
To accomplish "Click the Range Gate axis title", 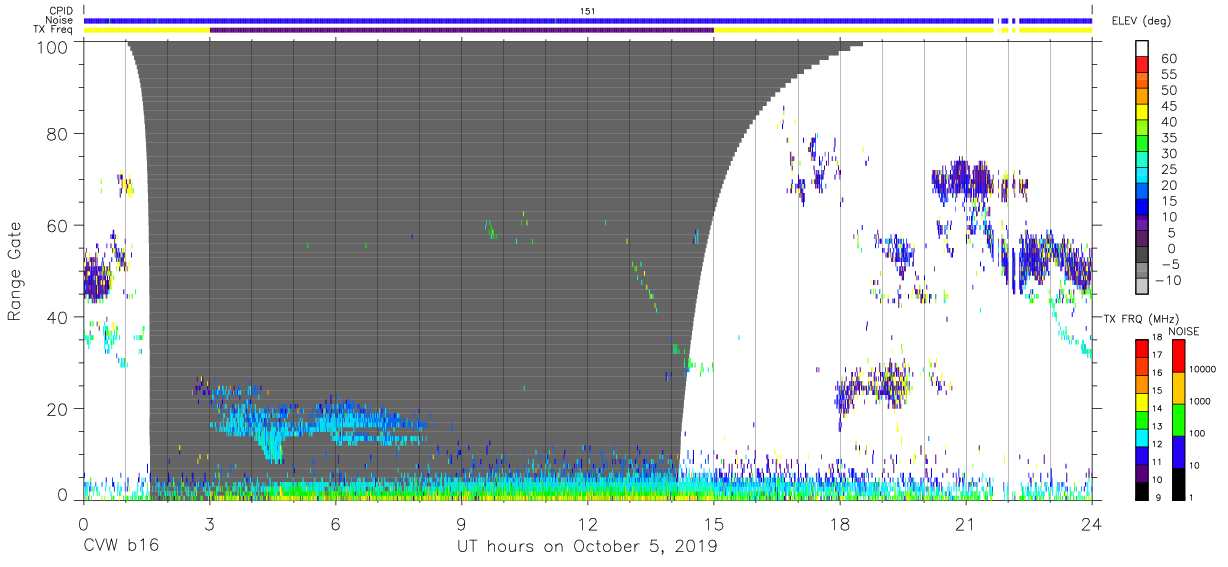I will coord(15,271).
